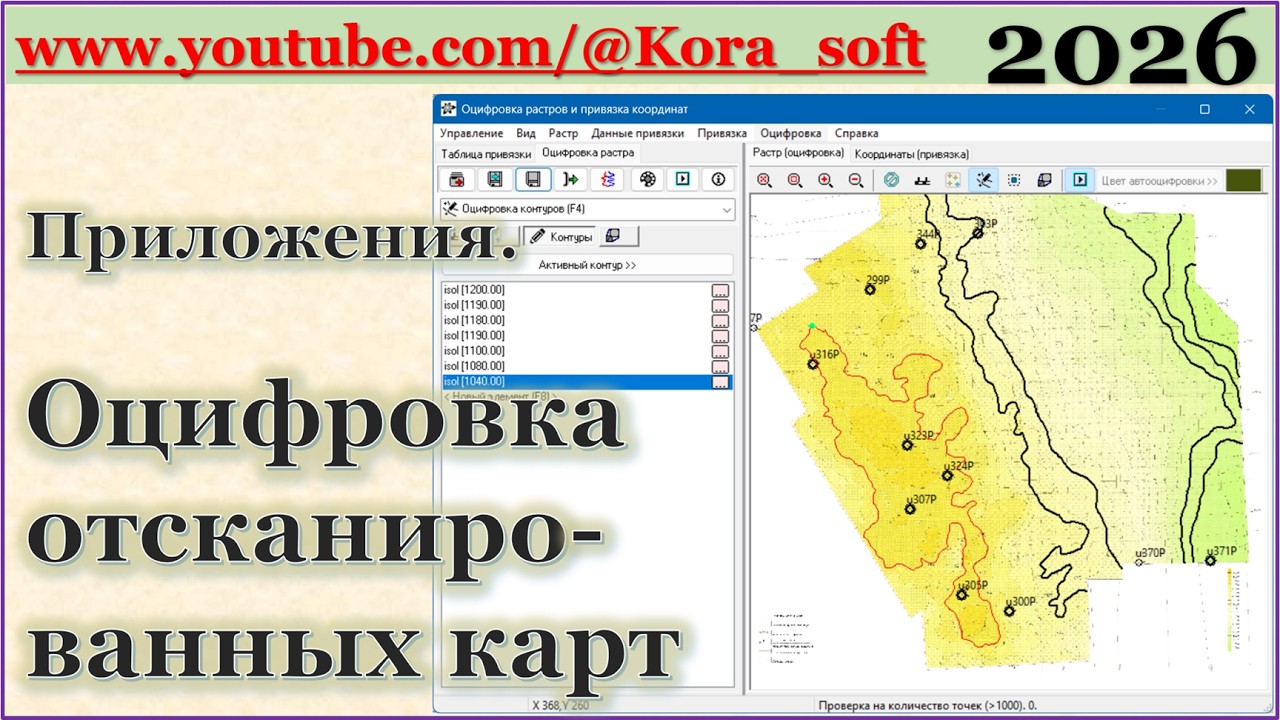Image resolution: width=1280 pixels, height=720 pixels.
Task: Switch to the Таблица привязки tab
Action: click(x=486, y=154)
